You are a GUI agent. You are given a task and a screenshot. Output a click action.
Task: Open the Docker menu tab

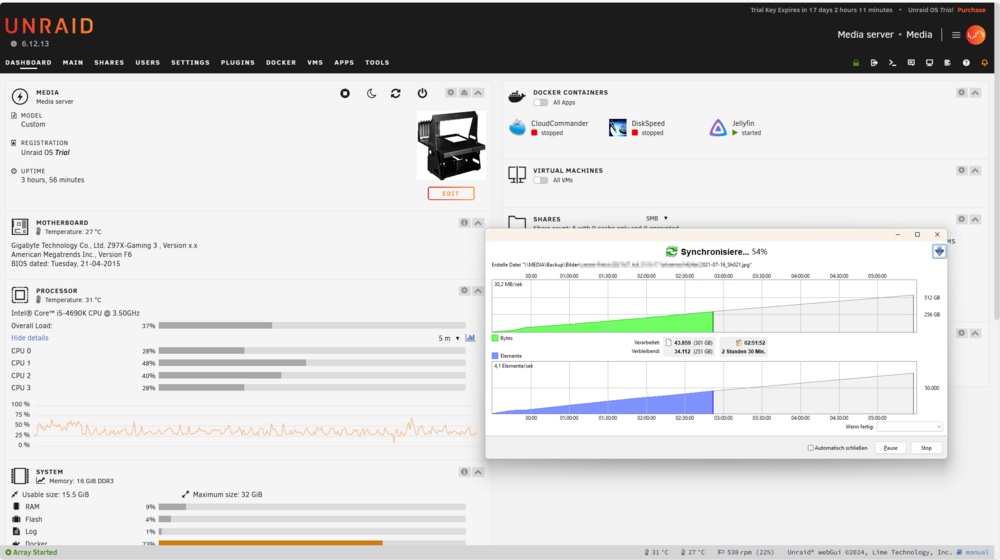tap(281, 63)
